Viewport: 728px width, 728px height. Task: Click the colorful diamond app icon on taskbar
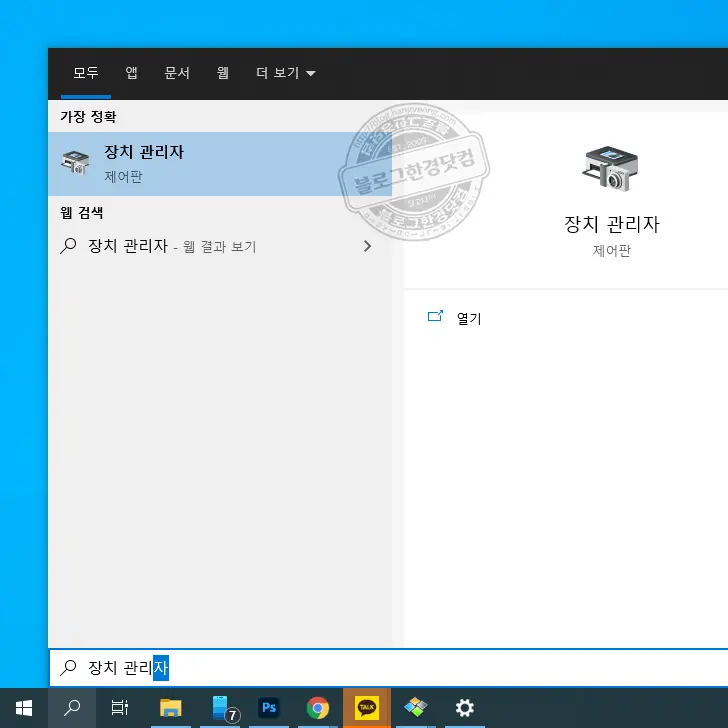click(x=416, y=708)
